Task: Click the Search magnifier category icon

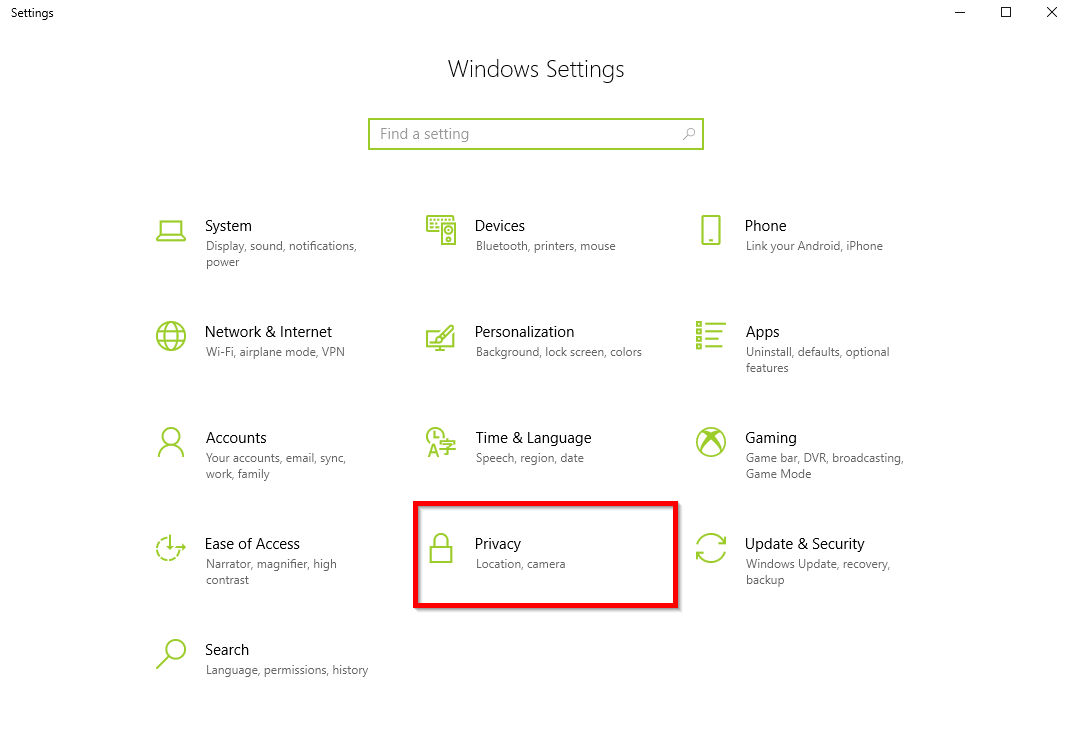Action: click(x=171, y=654)
